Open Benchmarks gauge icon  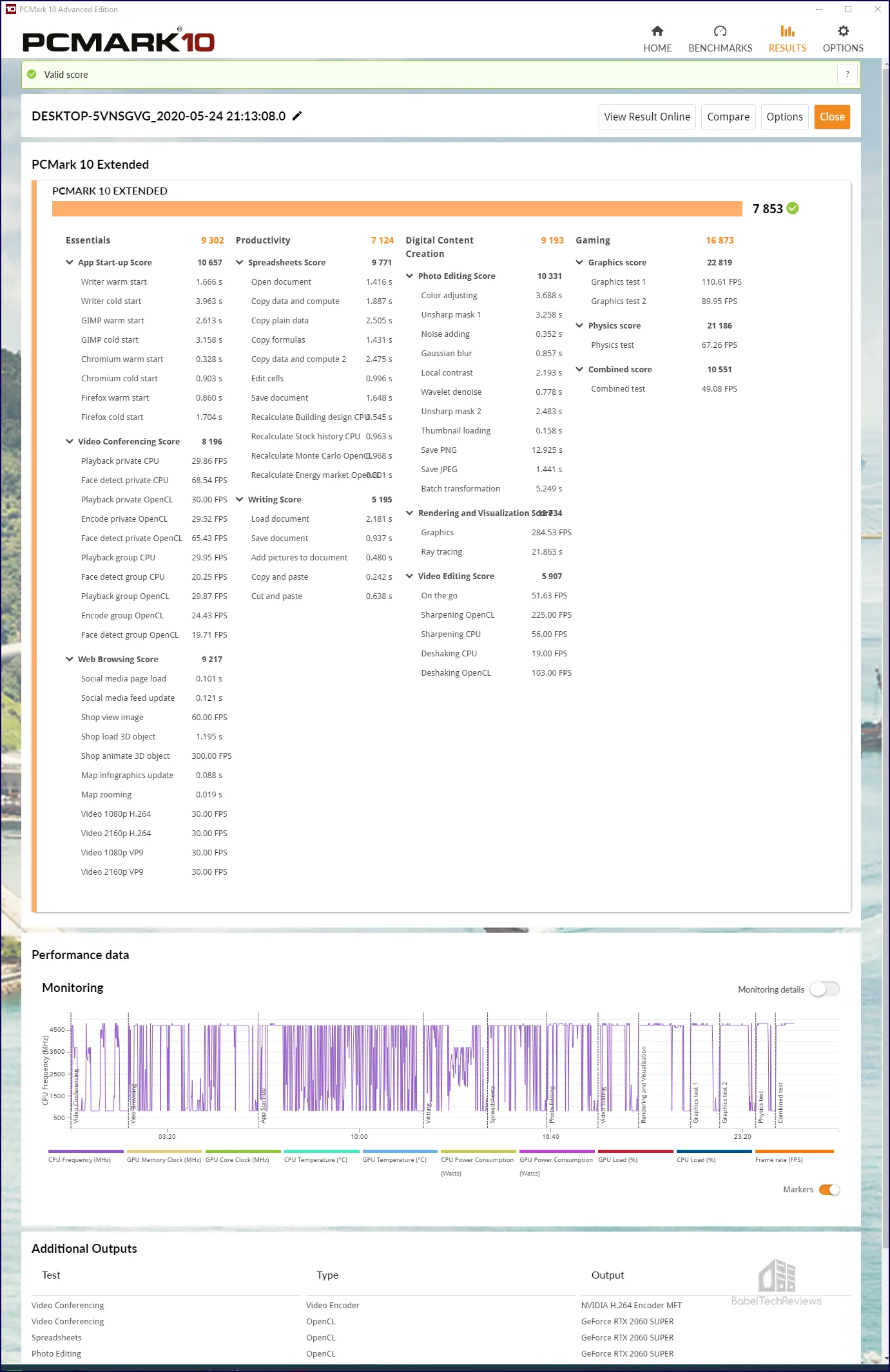click(x=720, y=31)
